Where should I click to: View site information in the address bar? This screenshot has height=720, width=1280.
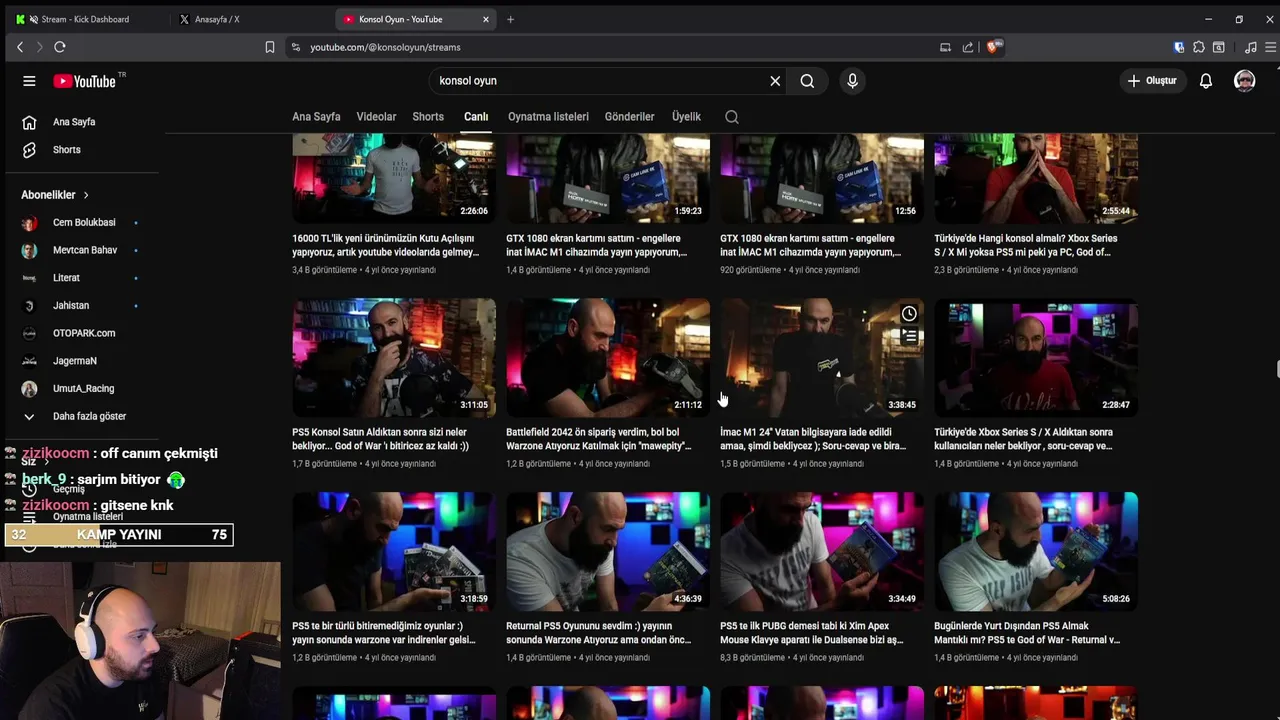(295, 47)
